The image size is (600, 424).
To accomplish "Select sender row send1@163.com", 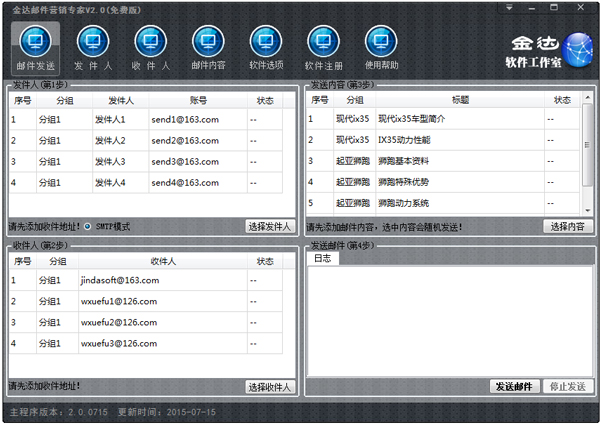I will tap(146, 119).
